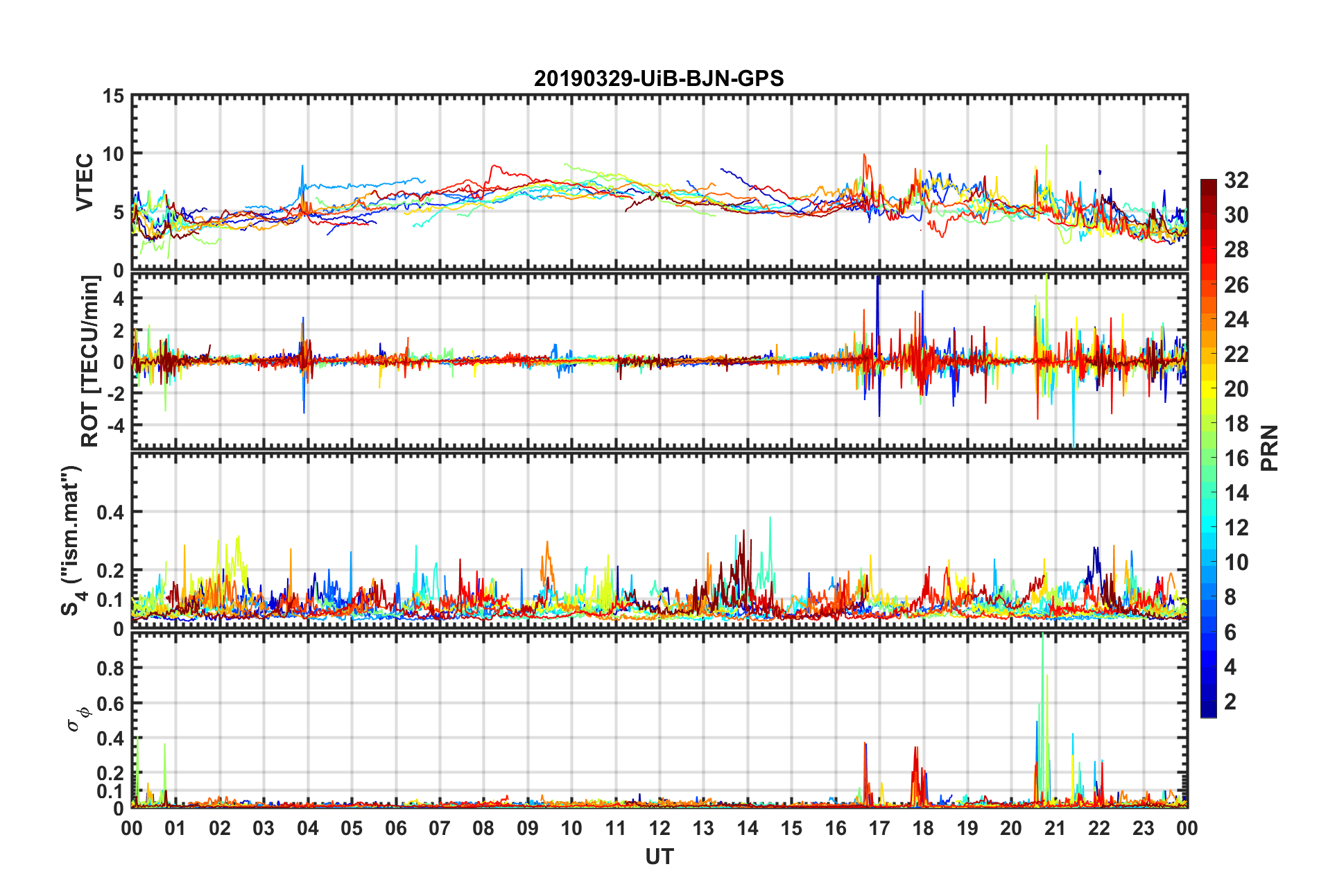Click PRN colorbar tick label 24
1319x896 pixels.
(1236, 319)
